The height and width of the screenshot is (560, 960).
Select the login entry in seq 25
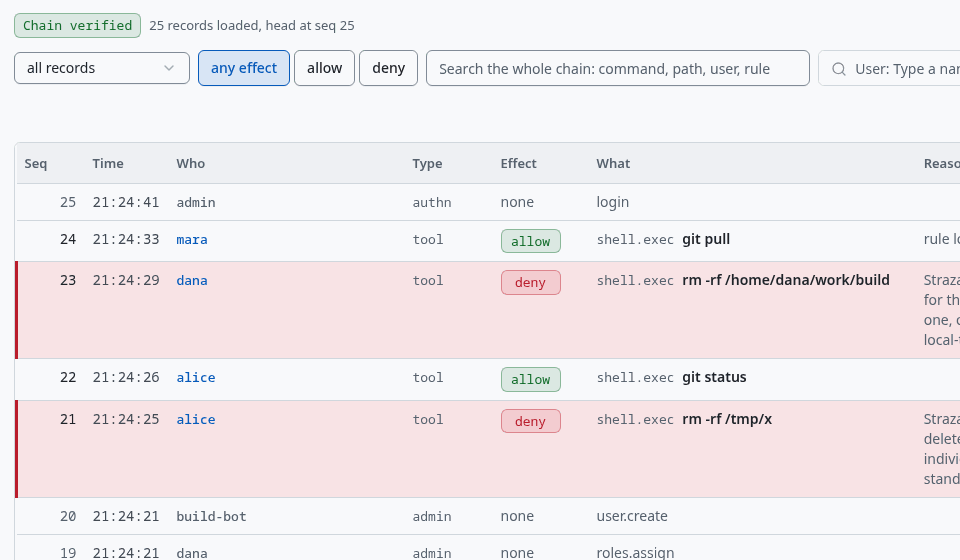click(613, 202)
